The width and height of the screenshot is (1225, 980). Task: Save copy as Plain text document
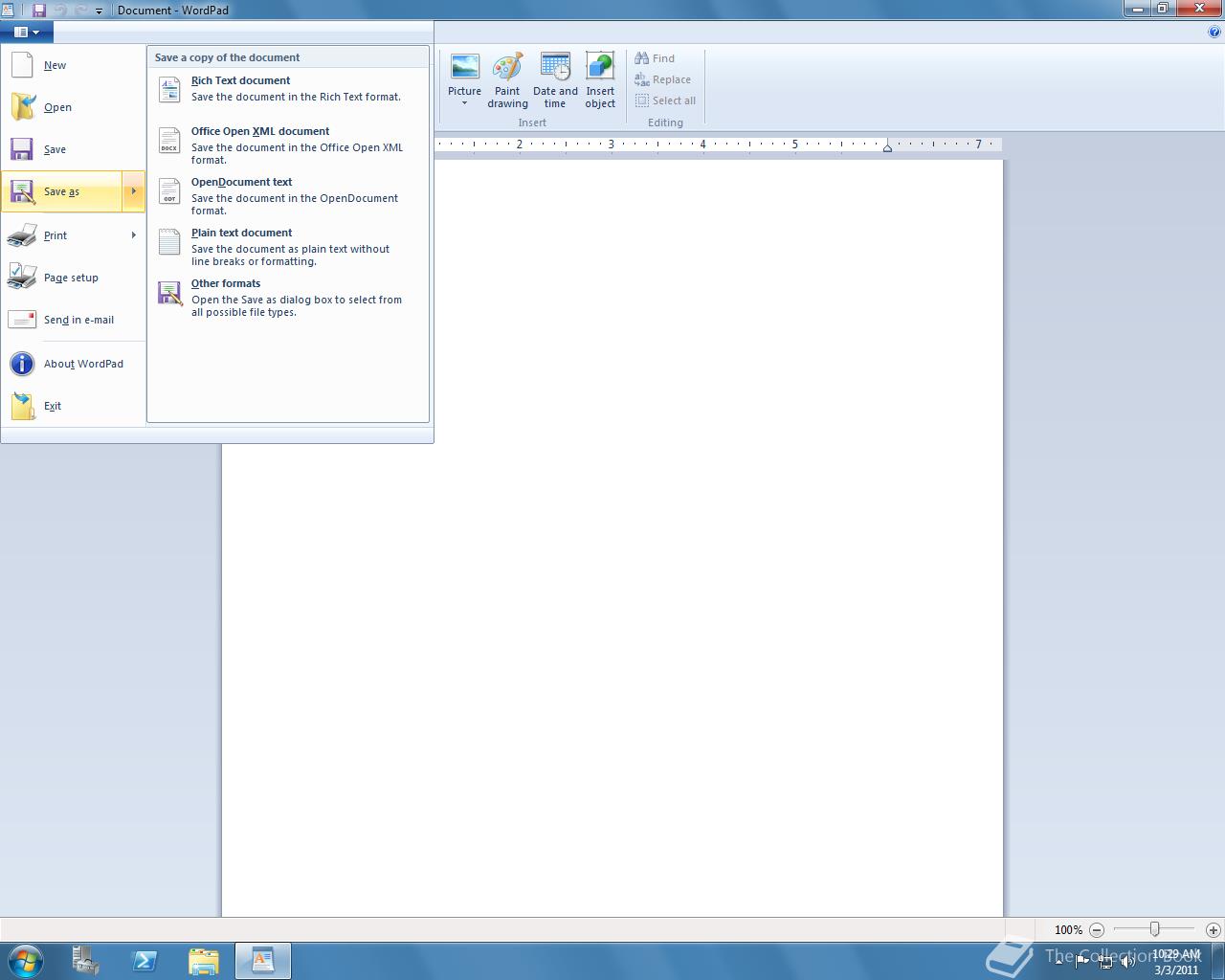coord(287,246)
